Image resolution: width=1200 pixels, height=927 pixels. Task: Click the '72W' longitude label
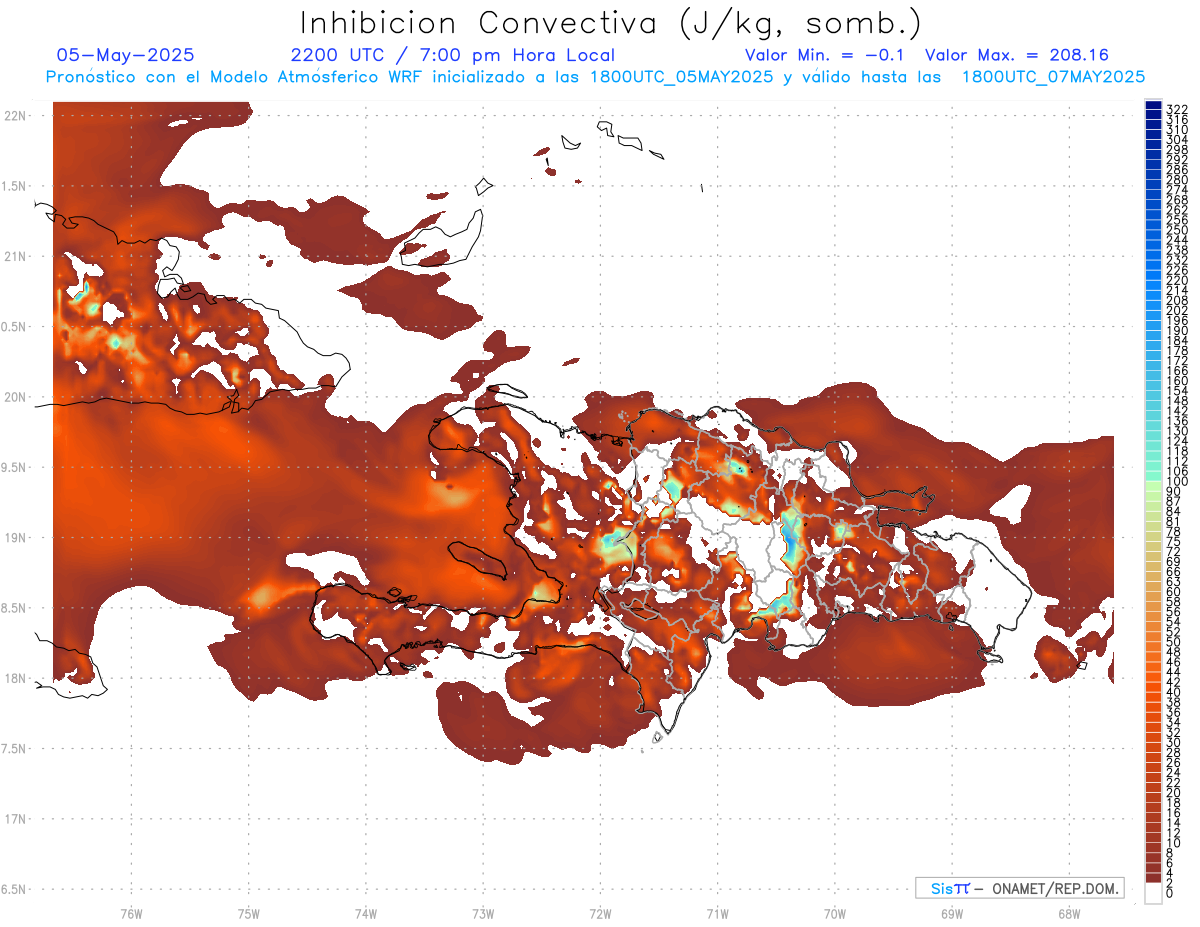pyautogui.click(x=600, y=913)
